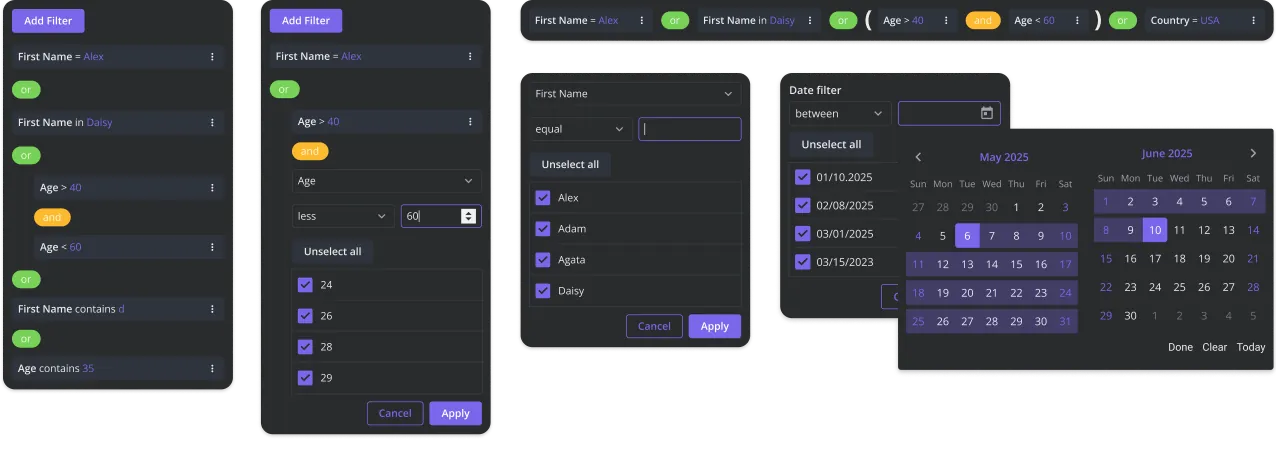Screen dimensions: 1276x460
Task: Toggle the Daisy checkbox
Action: point(543,291)
